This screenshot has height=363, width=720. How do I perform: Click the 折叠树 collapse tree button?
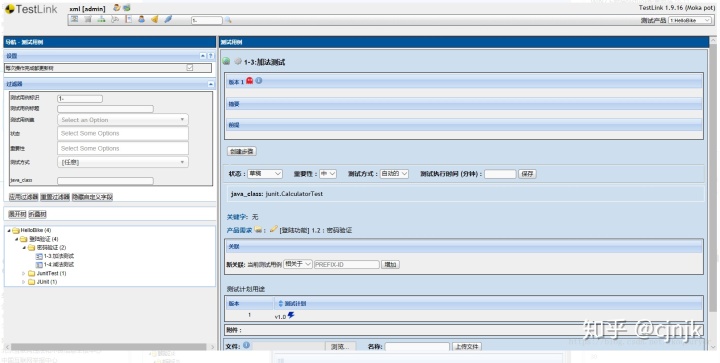[x=38, y=214]
